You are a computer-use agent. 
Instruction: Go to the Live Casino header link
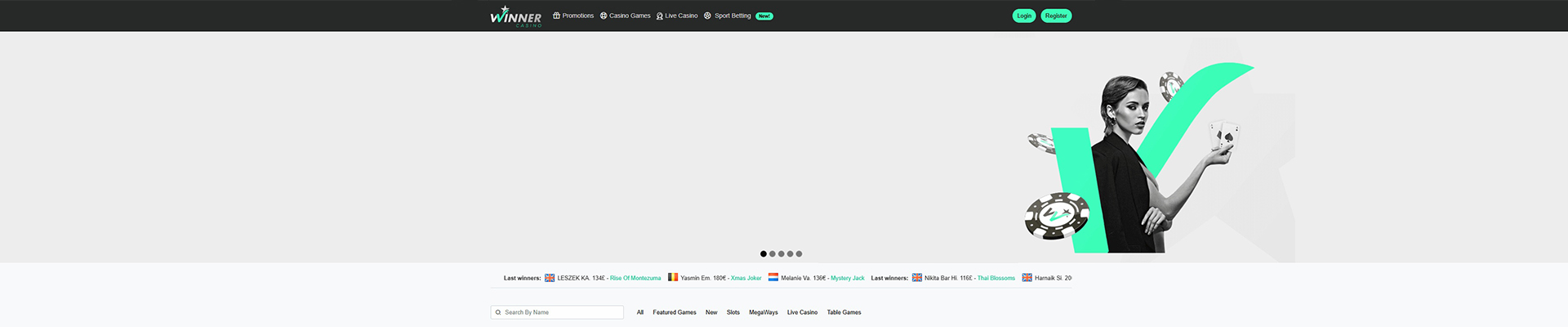pyautogui.click(x=681, y=16)
